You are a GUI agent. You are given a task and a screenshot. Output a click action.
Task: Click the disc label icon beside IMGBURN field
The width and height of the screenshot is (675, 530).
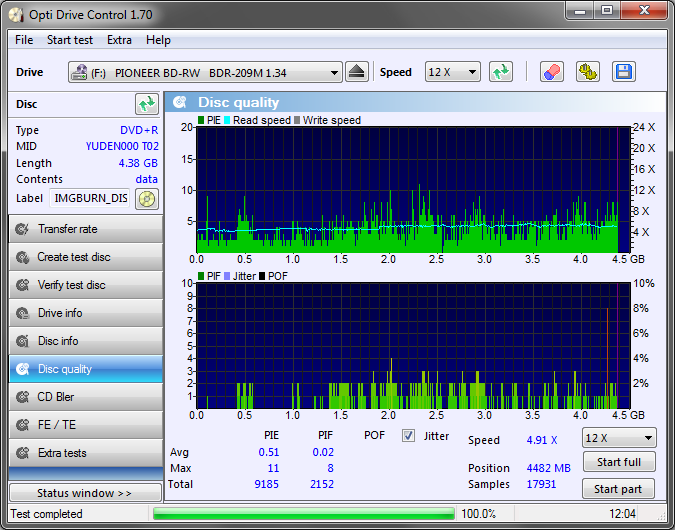147,198
